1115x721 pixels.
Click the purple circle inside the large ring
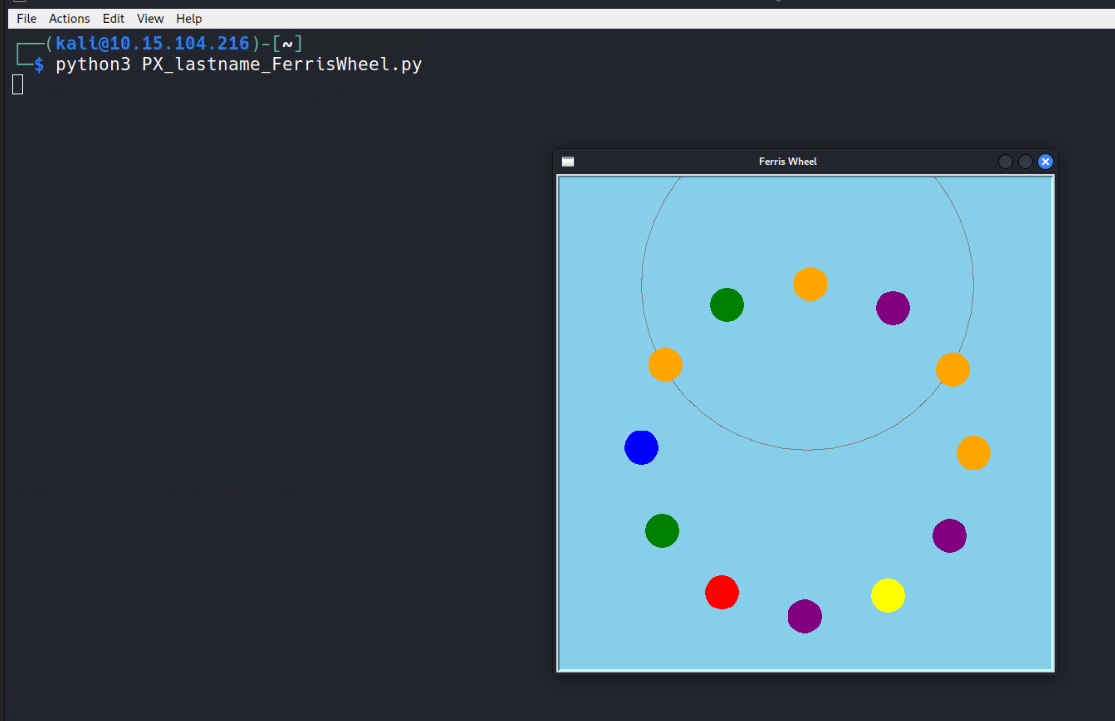click(893, 308)
